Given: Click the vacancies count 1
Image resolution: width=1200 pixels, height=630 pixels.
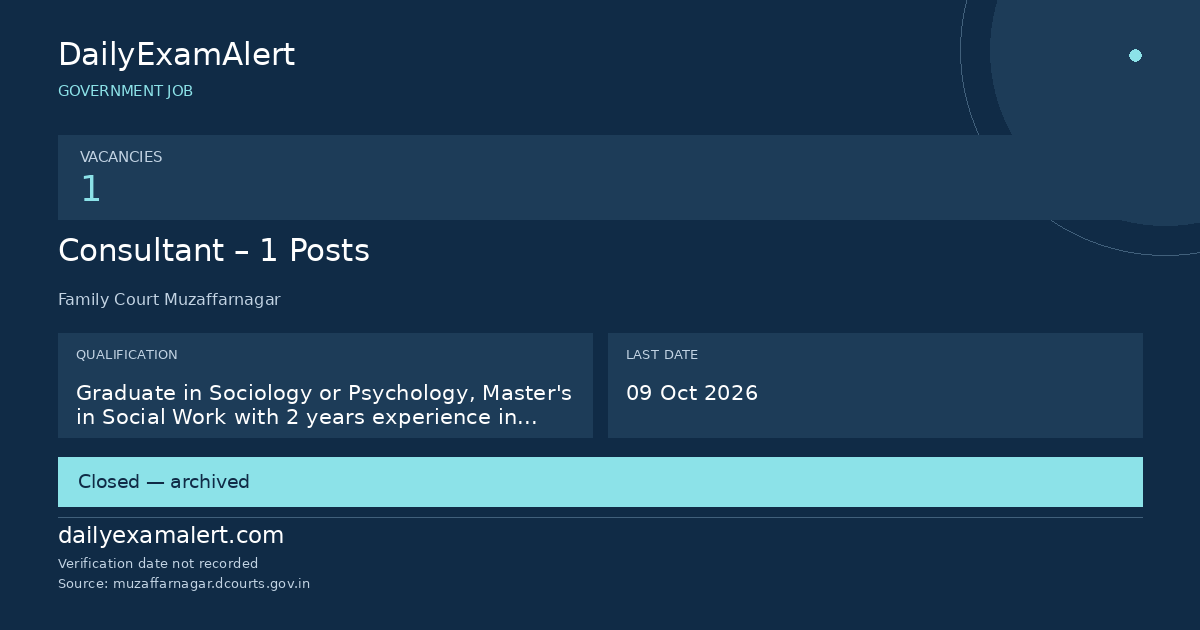Looking at the screenshot, I should click(x=90, y=189).
